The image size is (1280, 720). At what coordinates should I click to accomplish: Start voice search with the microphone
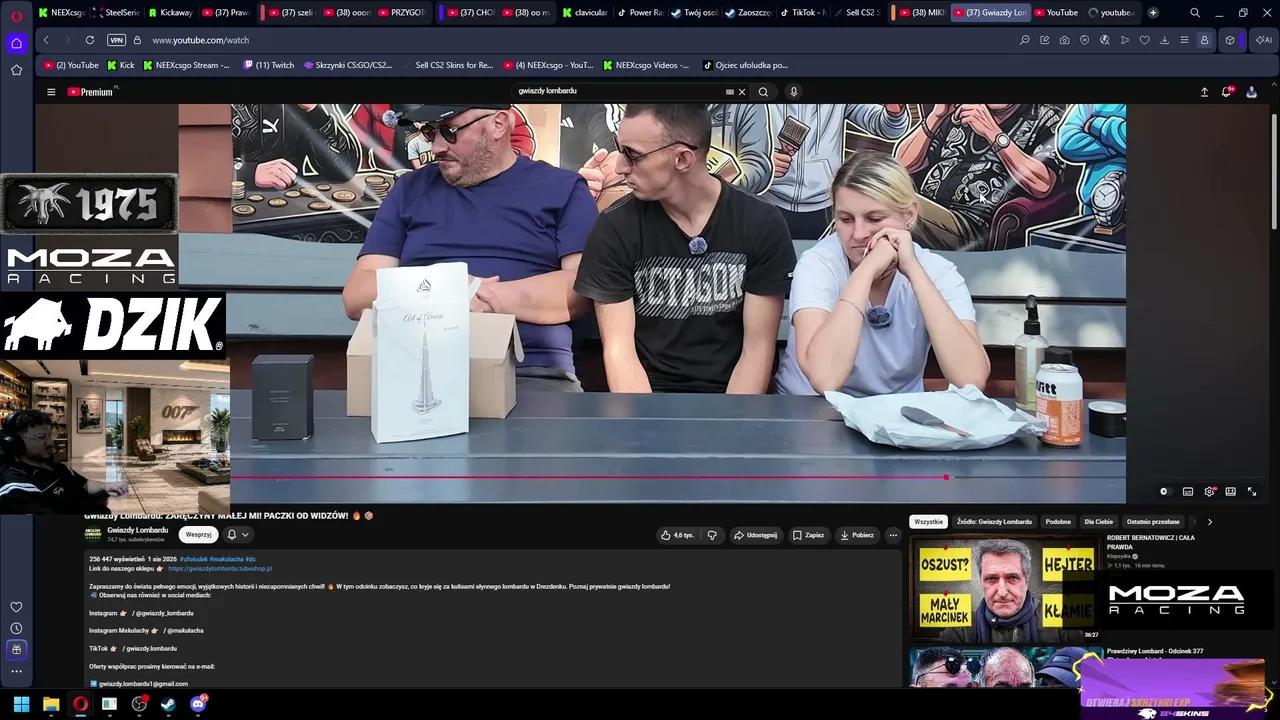[x=794, y=92]
